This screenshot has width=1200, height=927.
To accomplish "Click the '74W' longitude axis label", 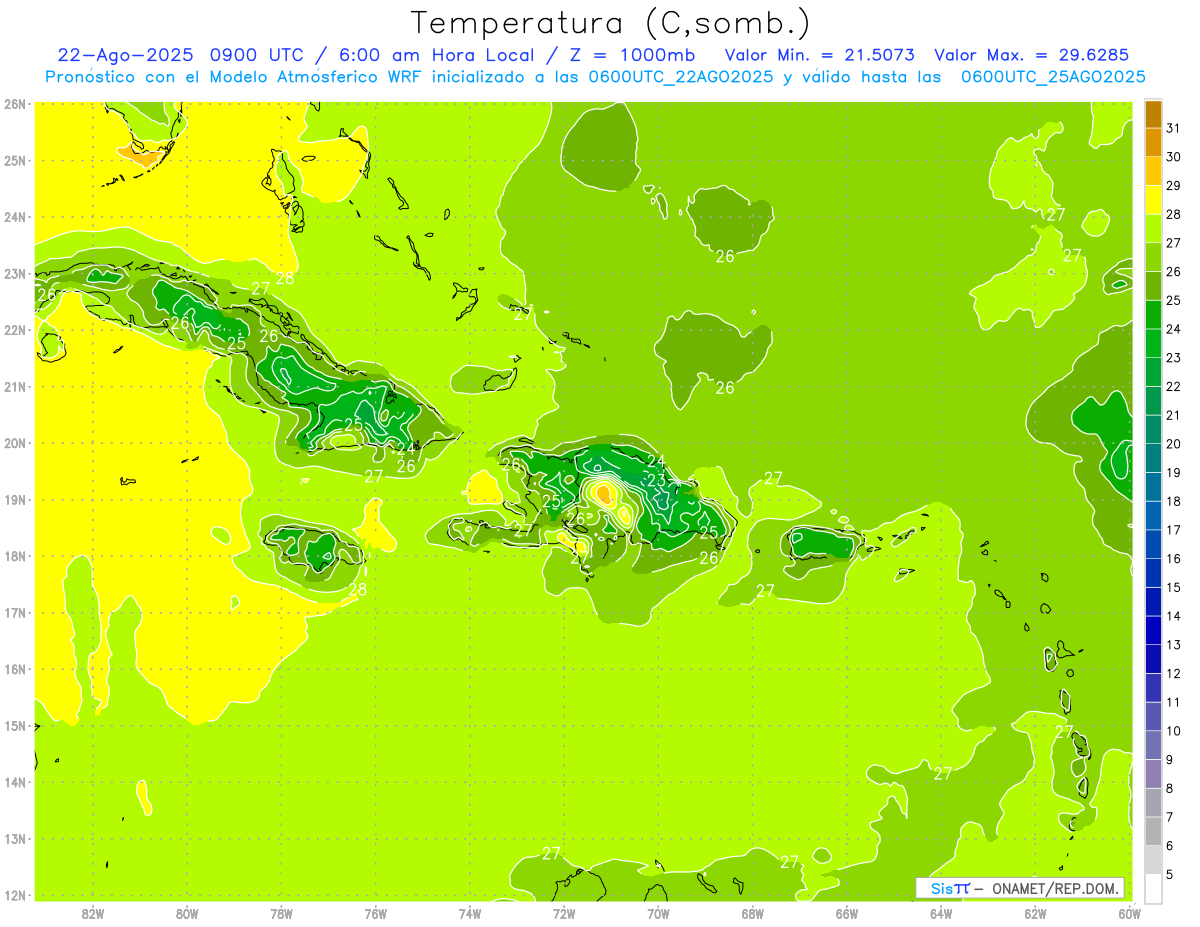I will pyautogui.click(x=470, y=913).
